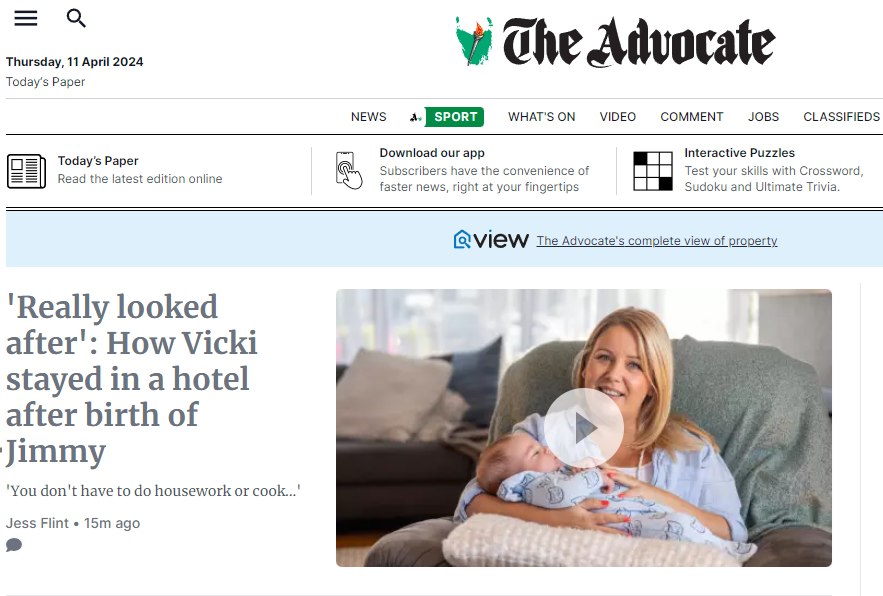The height and width of the screenshot is (596, 883).
Task: Click the phone tap app icon
Action: (348, 170)
